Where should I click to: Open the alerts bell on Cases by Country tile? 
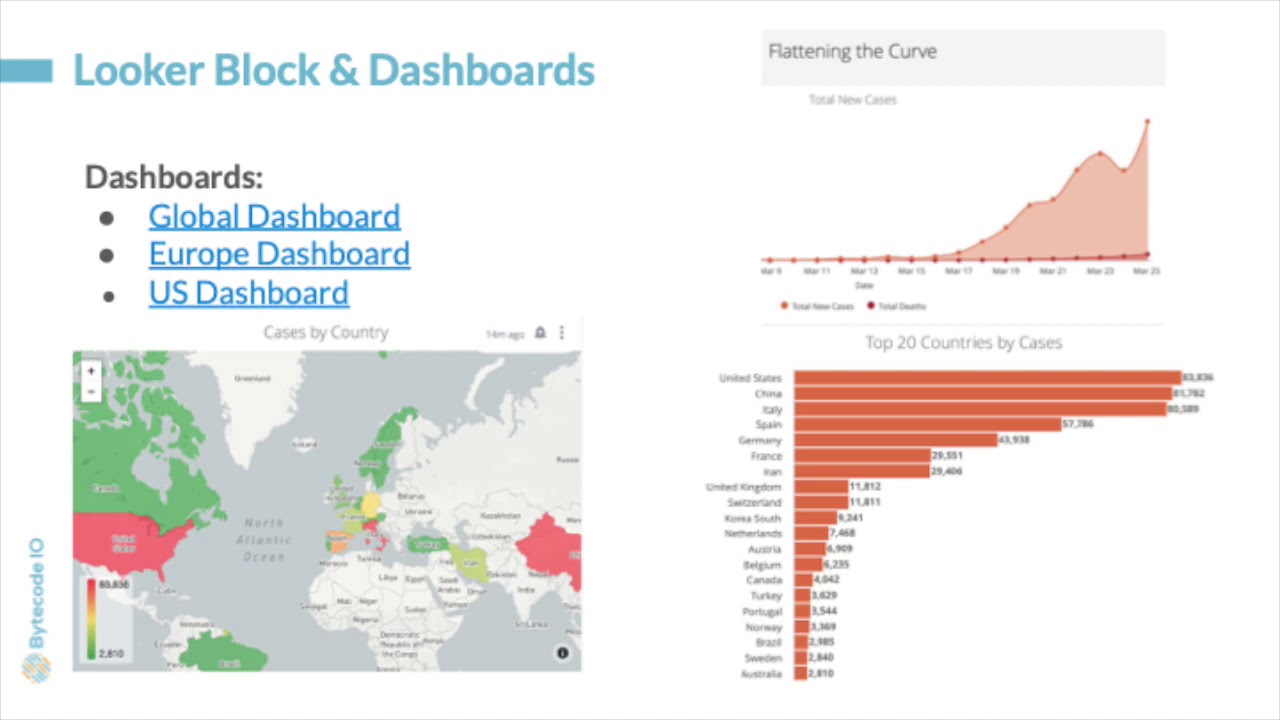click(x=539, y=333)
